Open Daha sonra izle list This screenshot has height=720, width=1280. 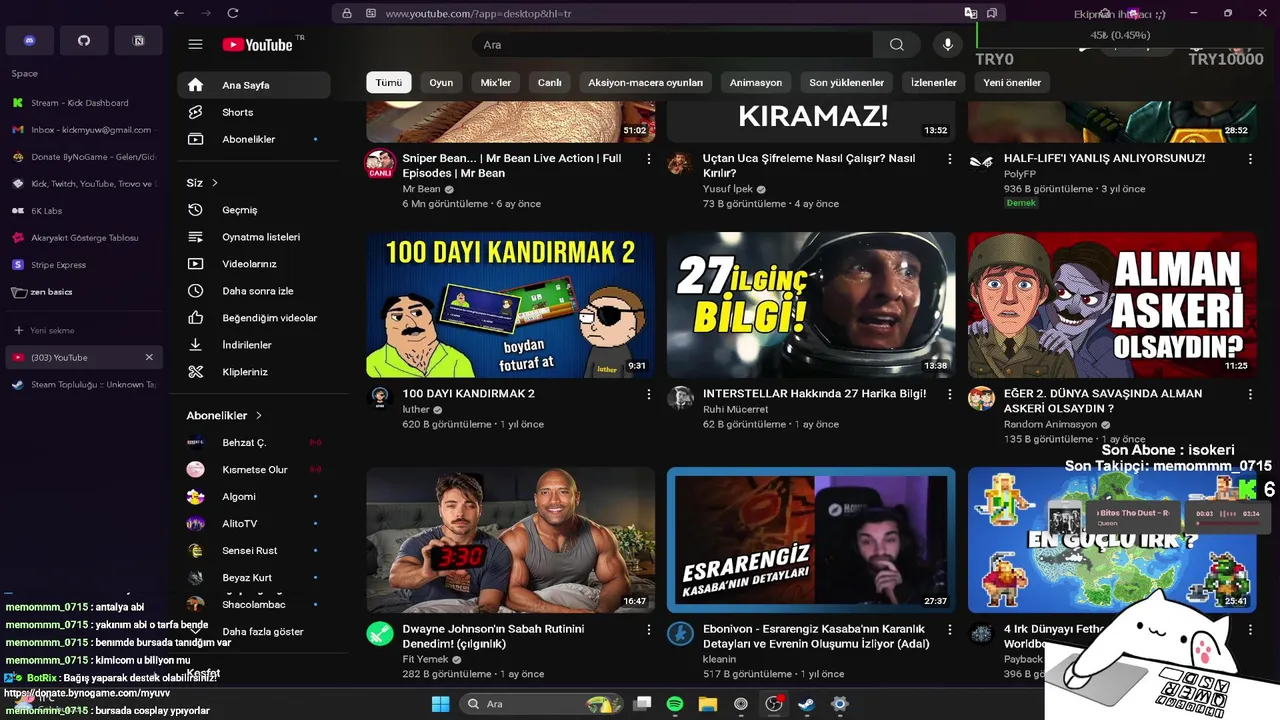click(x=254, y=291)
